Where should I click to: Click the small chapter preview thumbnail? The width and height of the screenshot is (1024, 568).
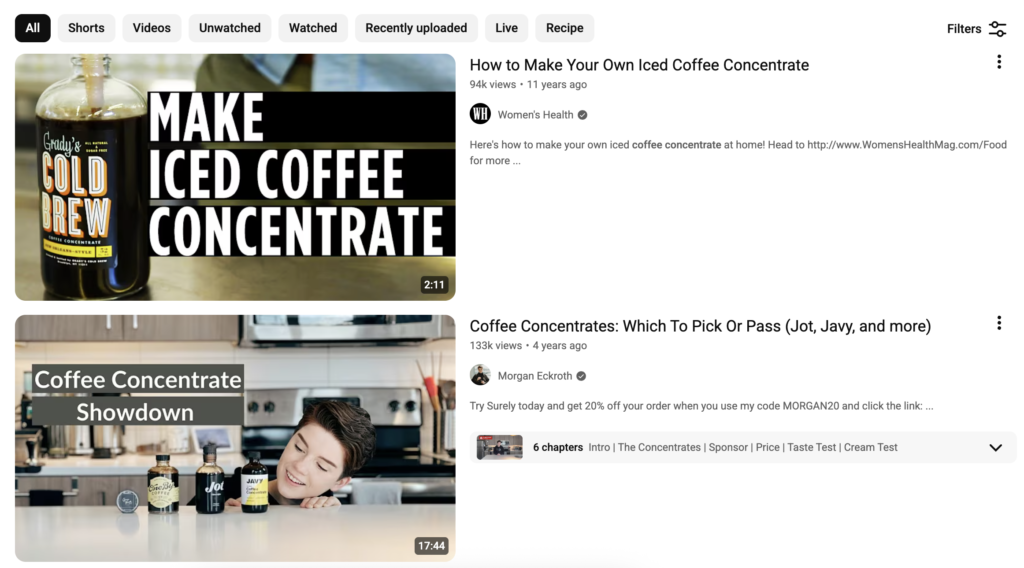click(499, 447)
